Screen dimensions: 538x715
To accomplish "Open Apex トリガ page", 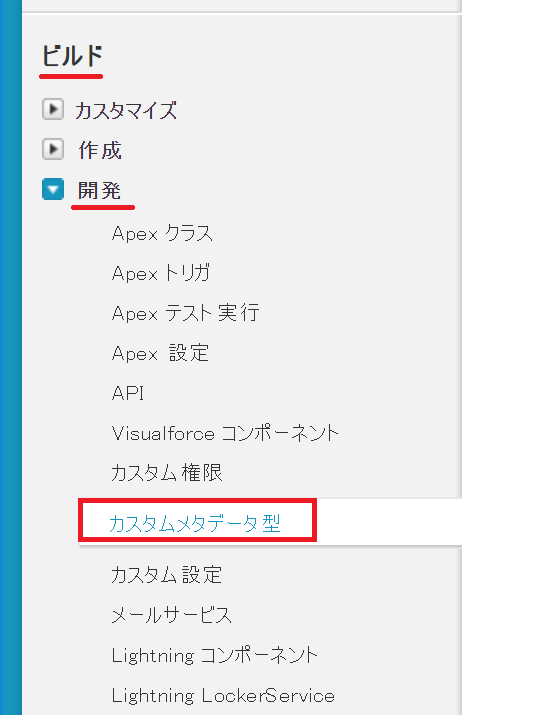I will pos(160,273).
